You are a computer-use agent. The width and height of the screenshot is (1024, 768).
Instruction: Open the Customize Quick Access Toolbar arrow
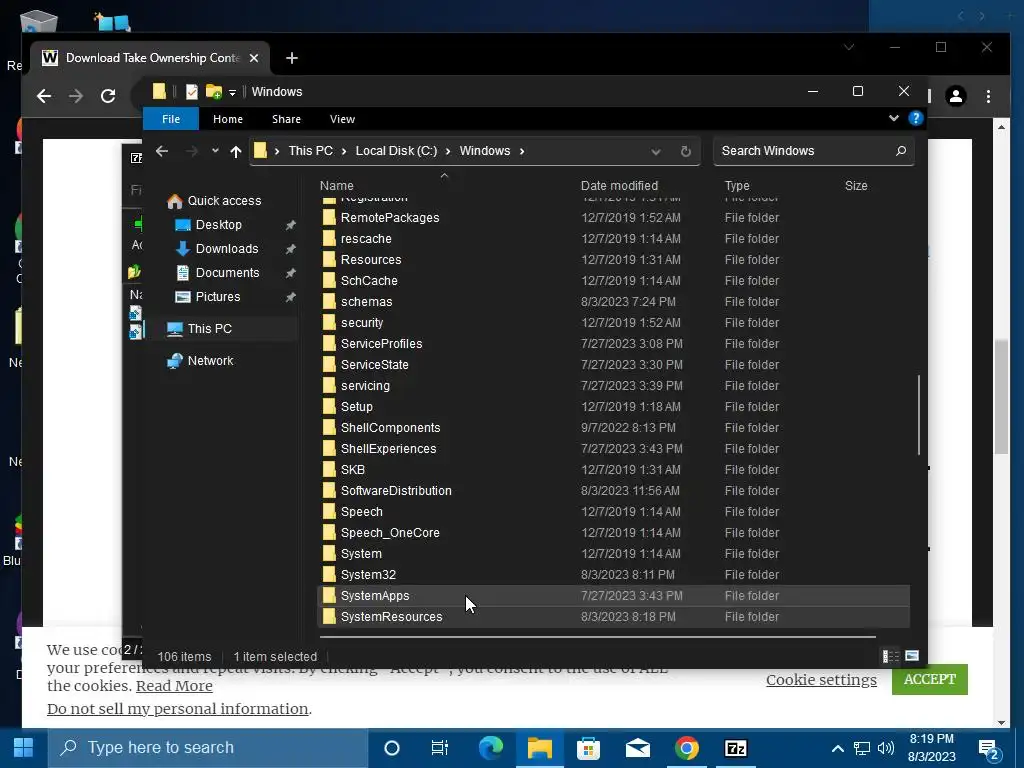232,93
